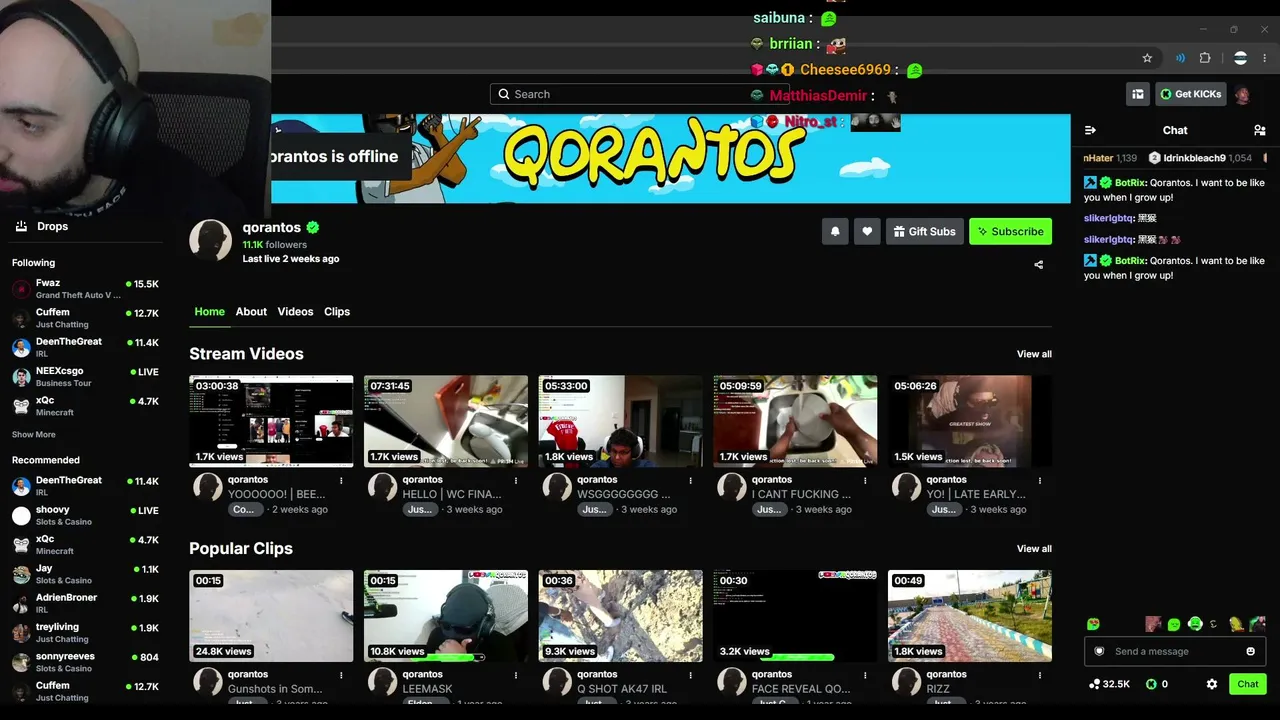This screenshot has width=1280, height=720.
Task: Open options menu for Q SHOT AK47 IRL clip
Action: (690, 675)
